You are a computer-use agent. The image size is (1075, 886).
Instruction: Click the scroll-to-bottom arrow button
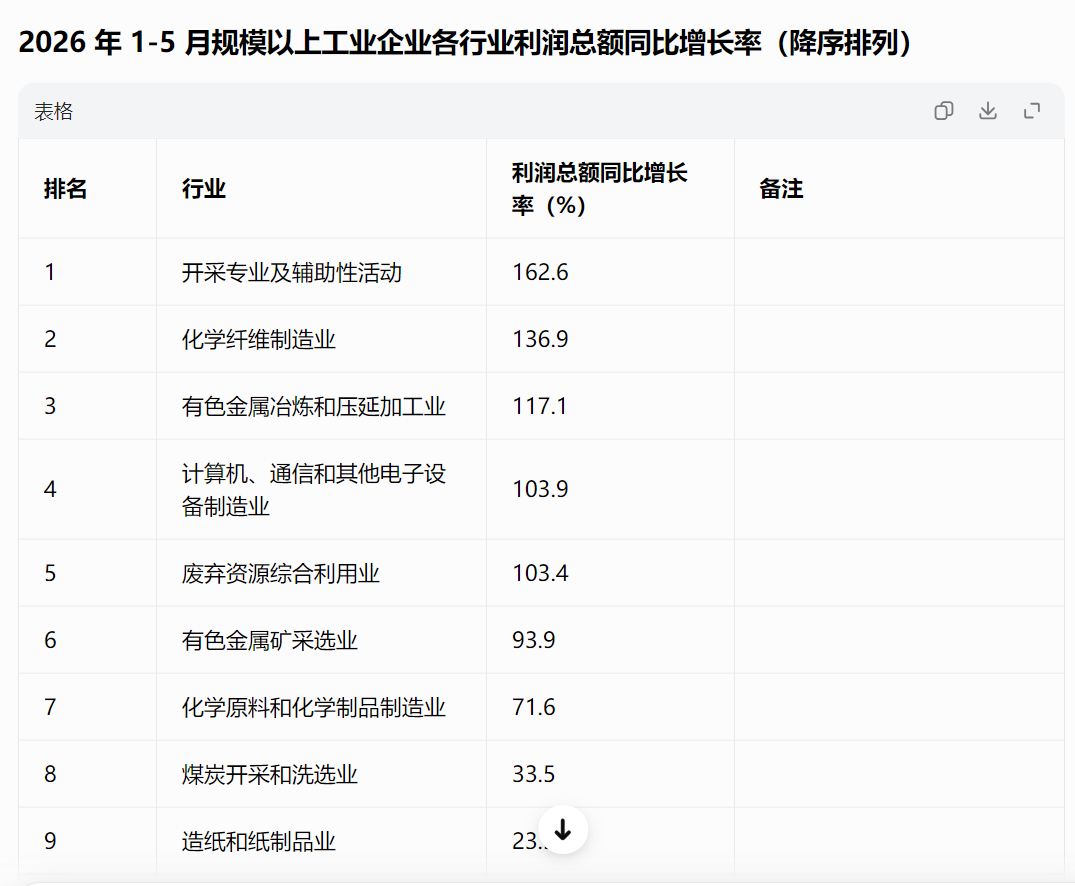pyautogui.click(x=563, y=830)
